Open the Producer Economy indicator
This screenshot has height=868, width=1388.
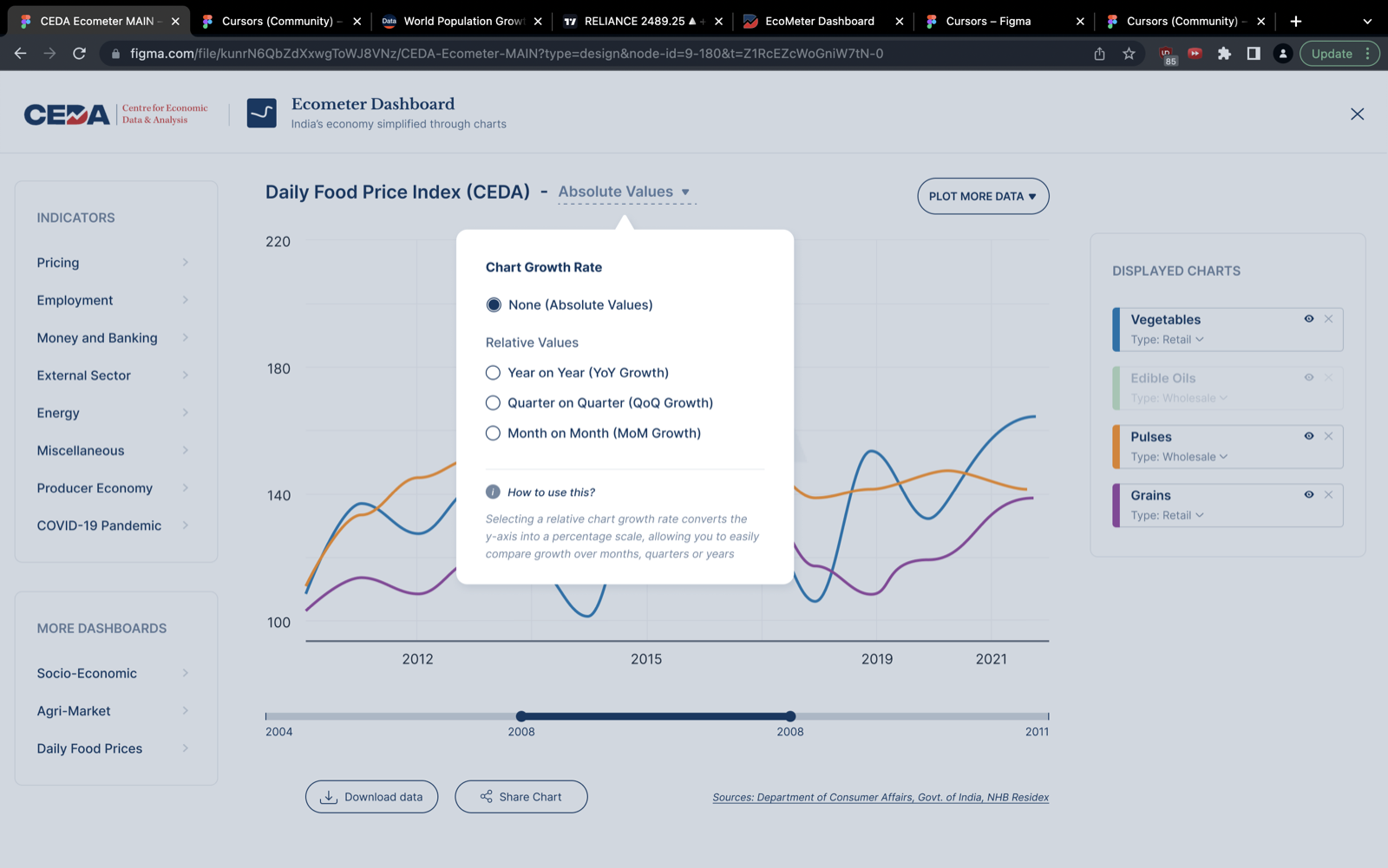(x=113, y=488)
